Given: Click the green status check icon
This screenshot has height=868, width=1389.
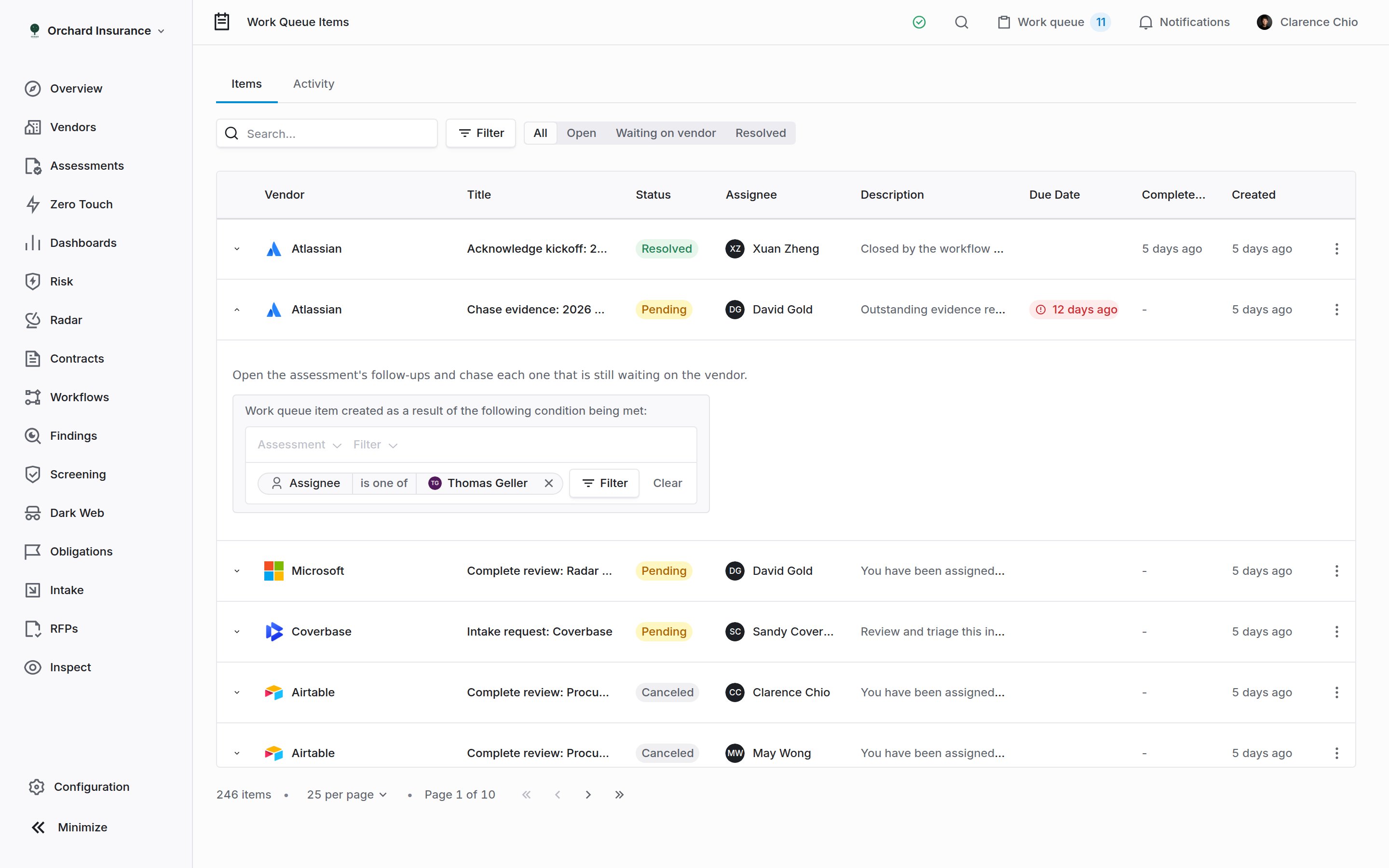Looking at the screenshot, I should [919, 22].
